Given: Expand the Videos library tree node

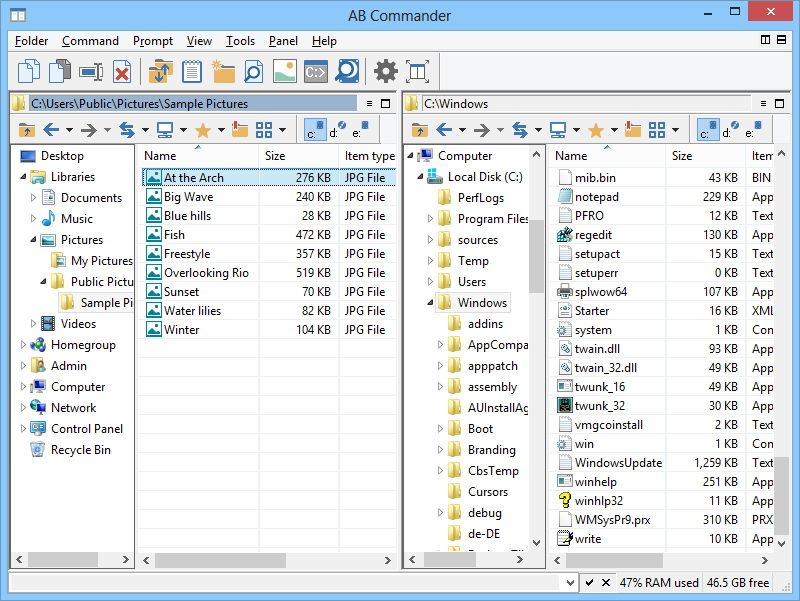Looking at the screenshot, I should click(34, 324).
